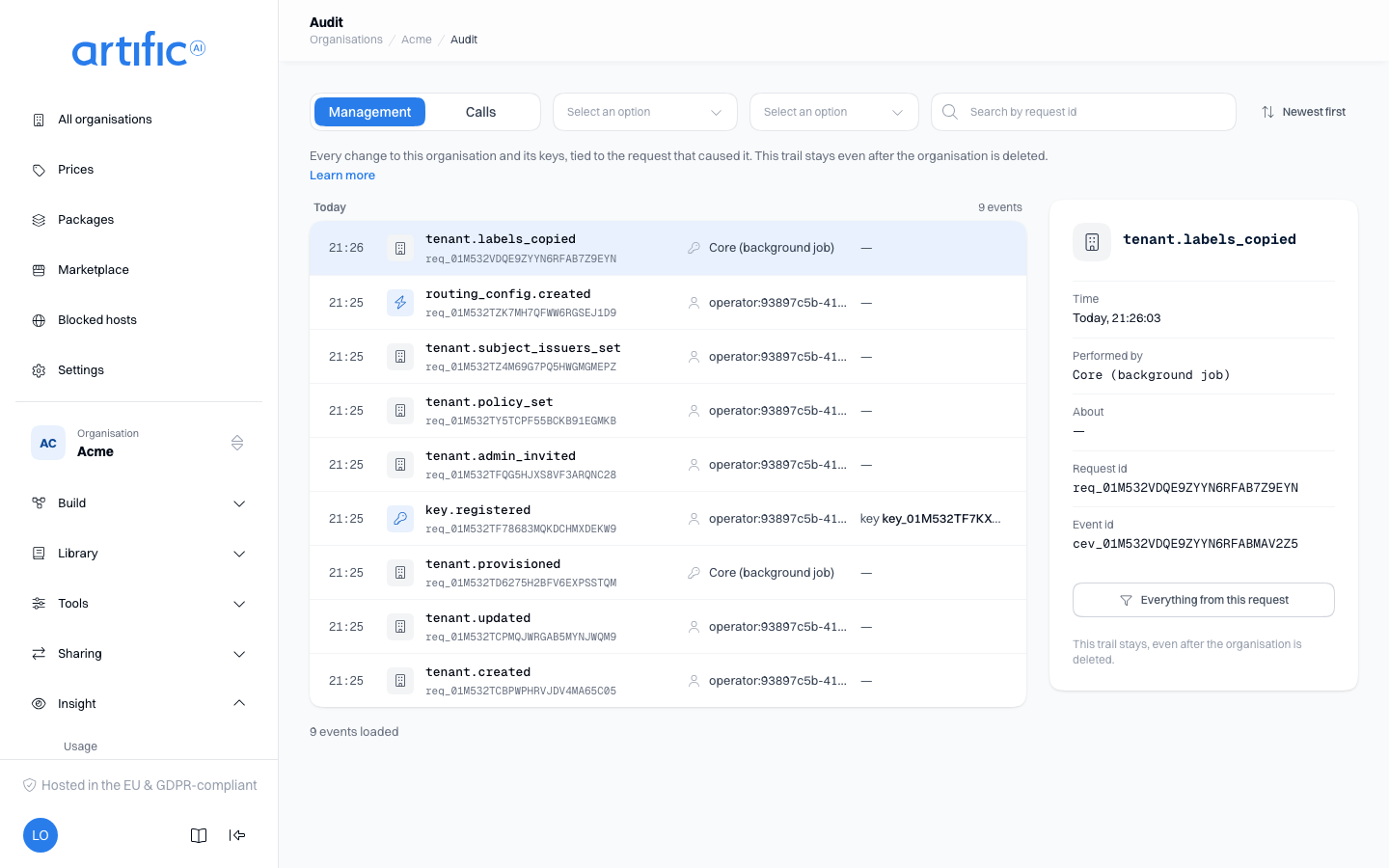This screenshot has height=868, width=1389.
Task: Toggle sort order Newest first
Action: 1303,112
